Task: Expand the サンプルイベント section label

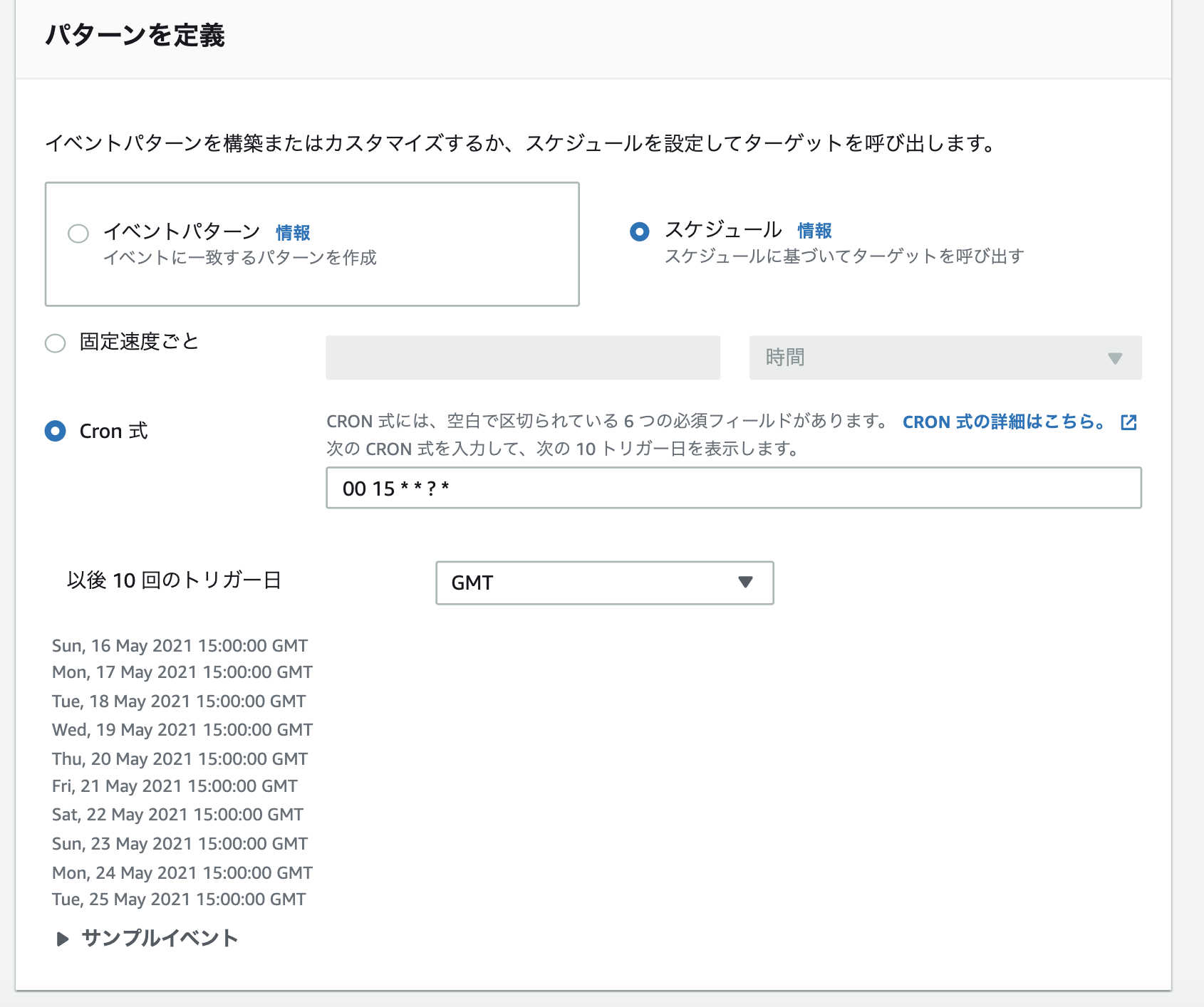Action: point(160,938)
